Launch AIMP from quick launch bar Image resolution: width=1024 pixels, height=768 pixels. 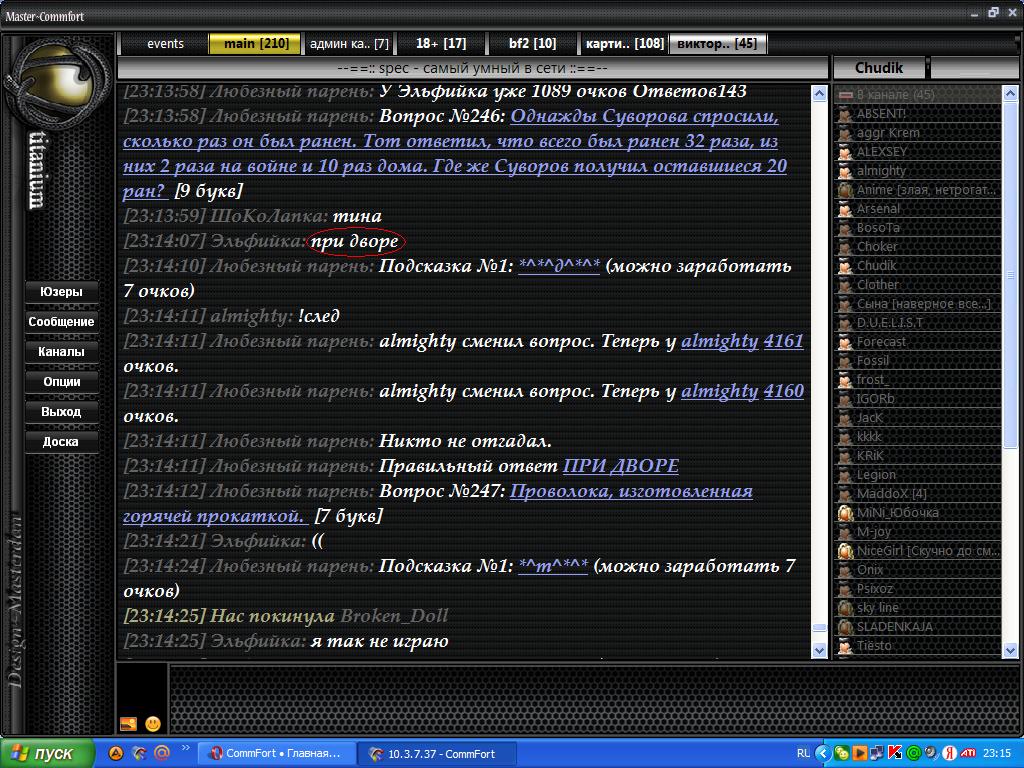pos(116,753)
